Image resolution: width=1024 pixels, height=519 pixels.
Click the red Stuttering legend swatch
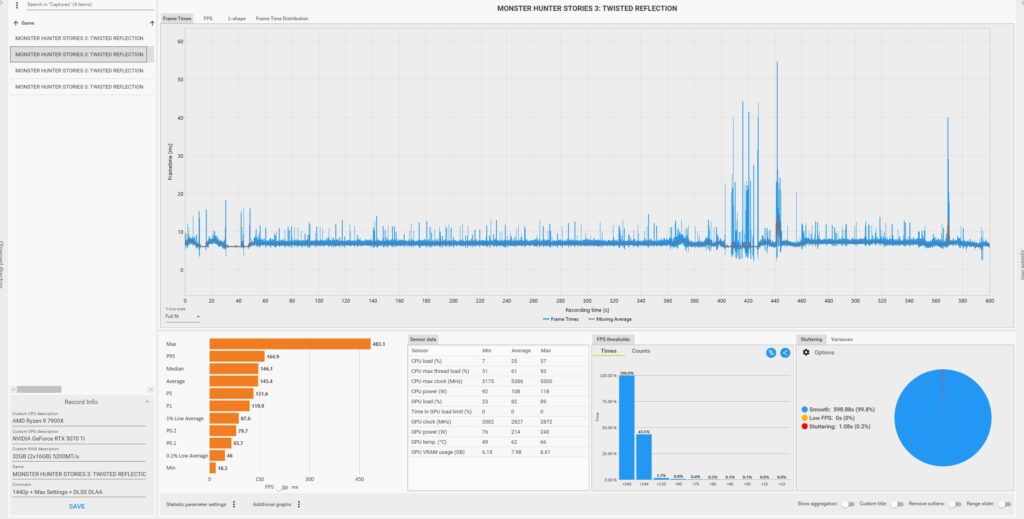[805, 426]
